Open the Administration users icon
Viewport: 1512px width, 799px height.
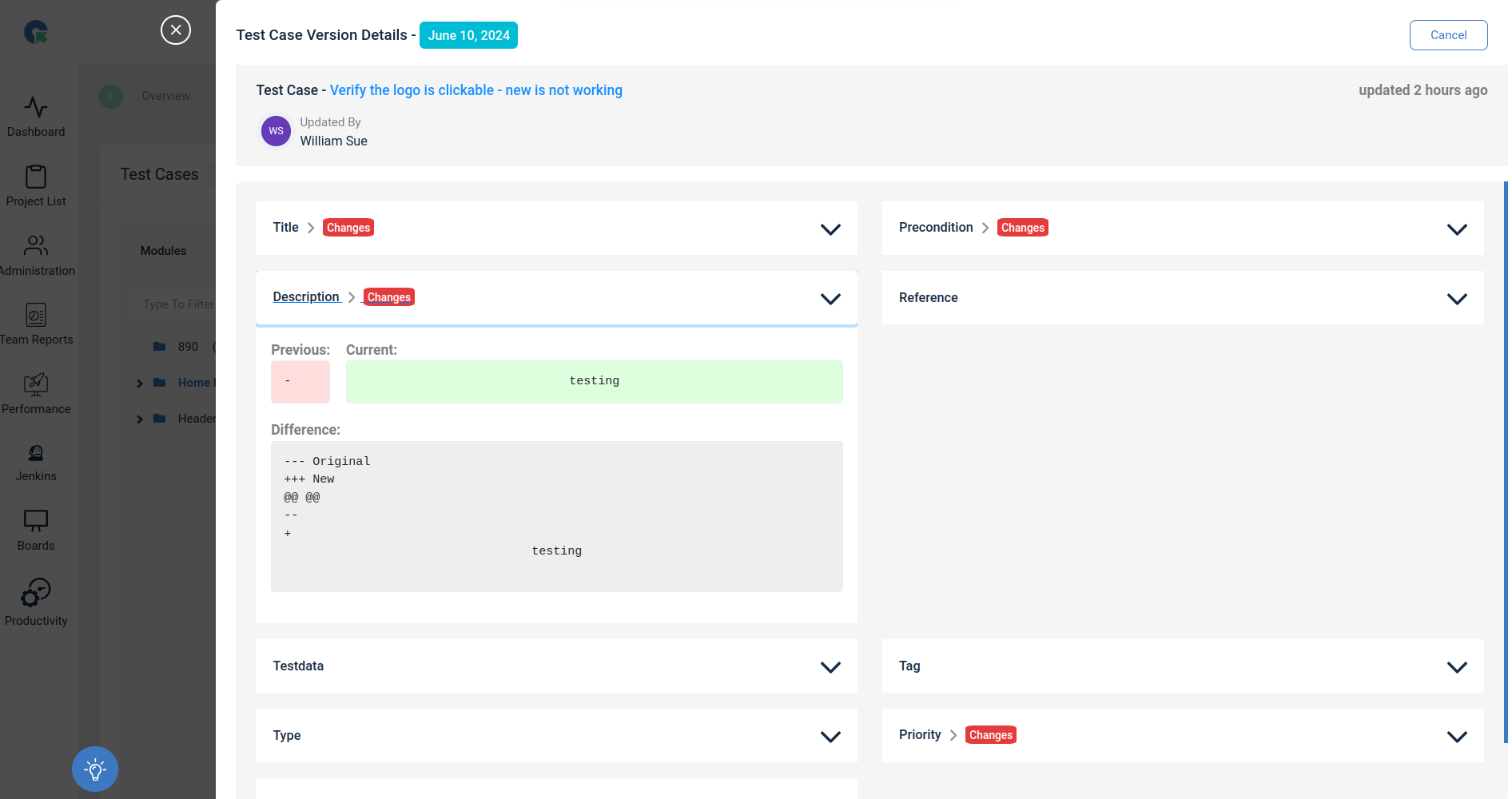click(x=36, y=245)
